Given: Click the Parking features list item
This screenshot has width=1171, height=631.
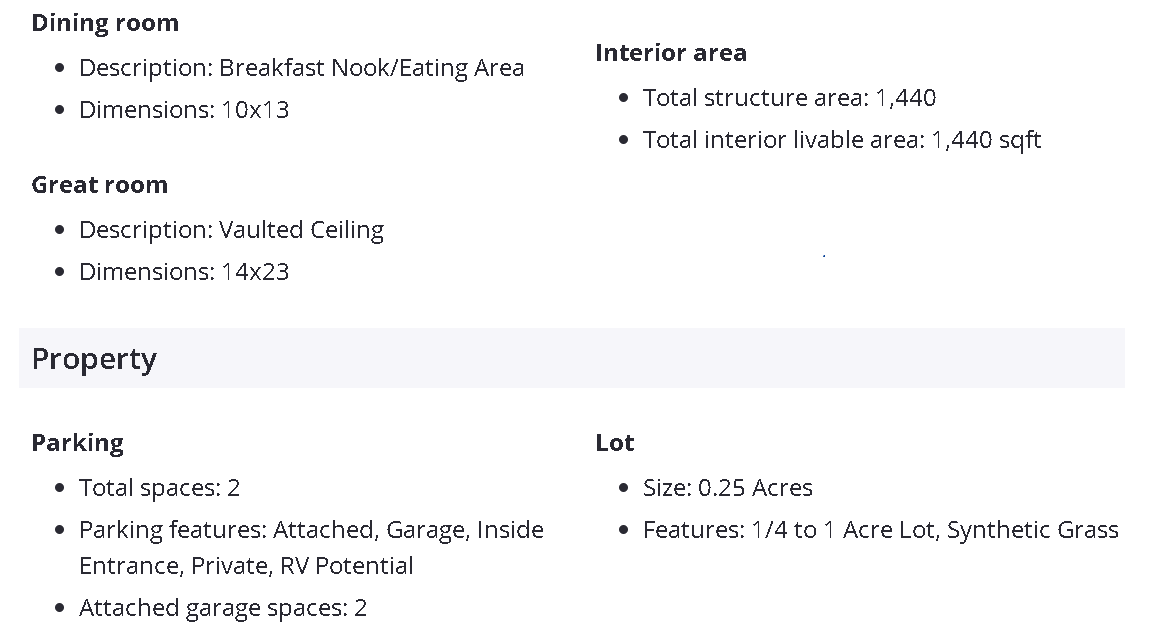Looking at the screenshot, I should pos(311,547).
